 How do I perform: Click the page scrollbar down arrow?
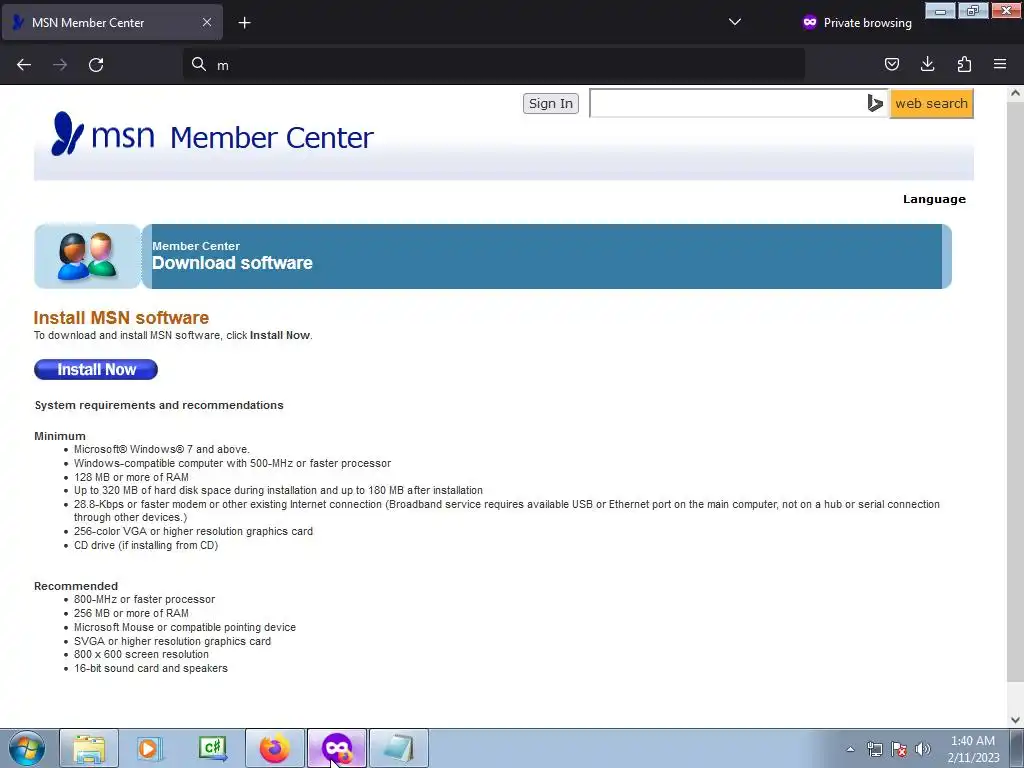(x=1015, y=720)
